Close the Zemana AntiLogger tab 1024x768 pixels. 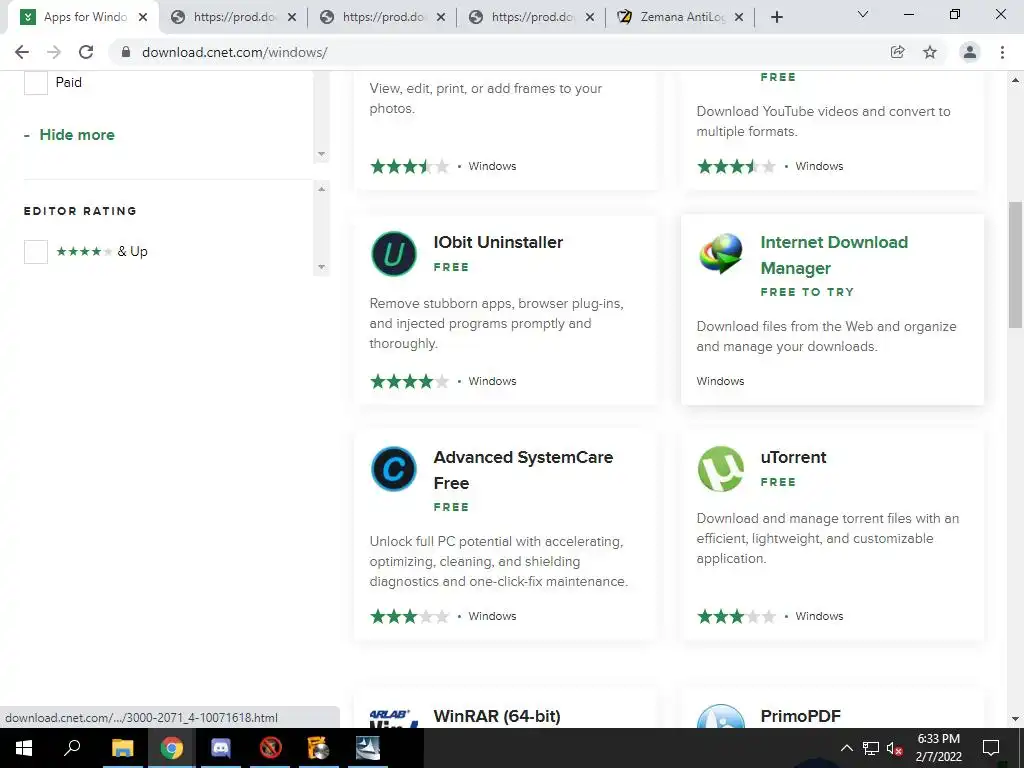(x=739, y=18)
